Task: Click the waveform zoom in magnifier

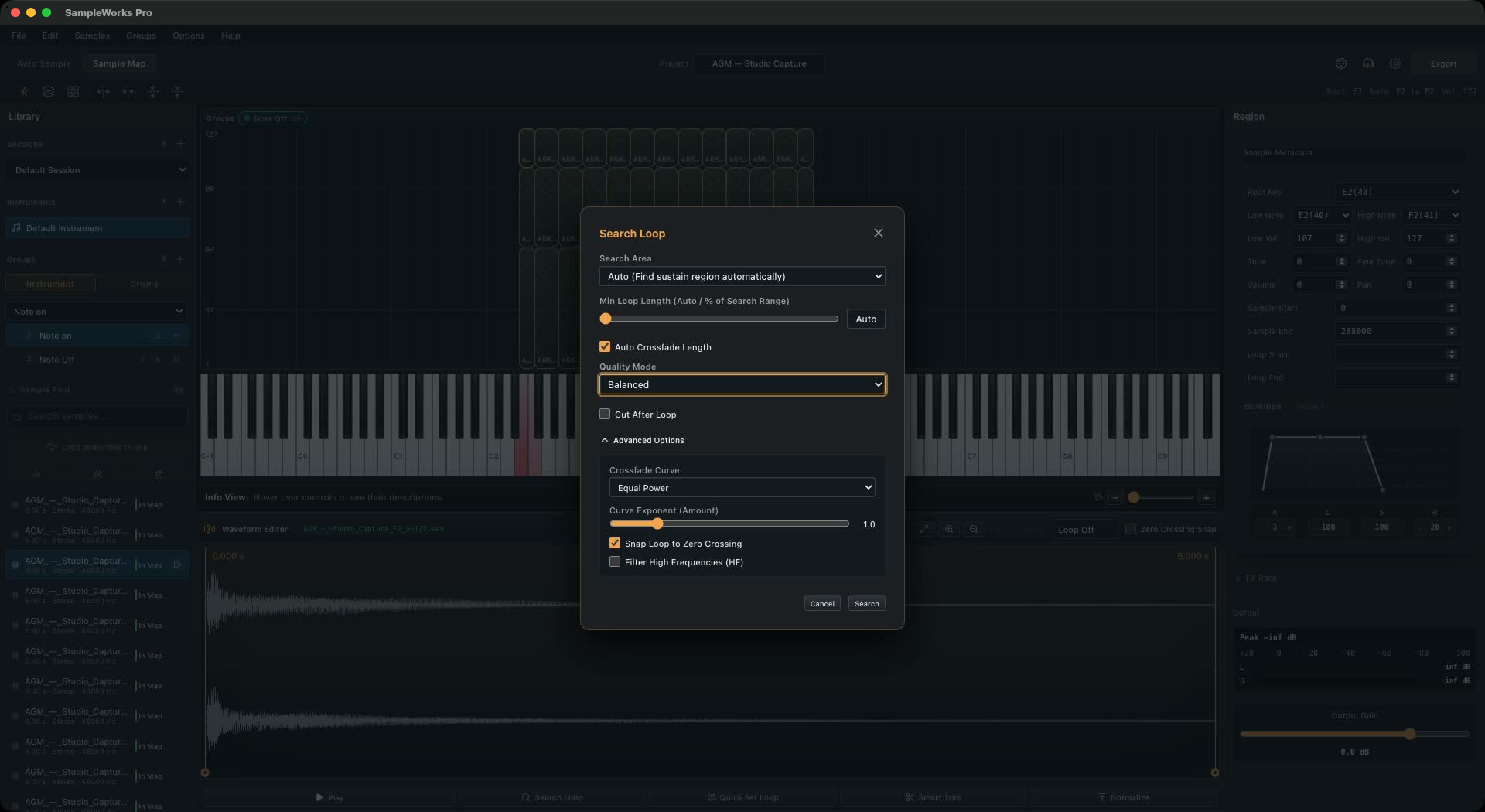Action: pos(949,529)
